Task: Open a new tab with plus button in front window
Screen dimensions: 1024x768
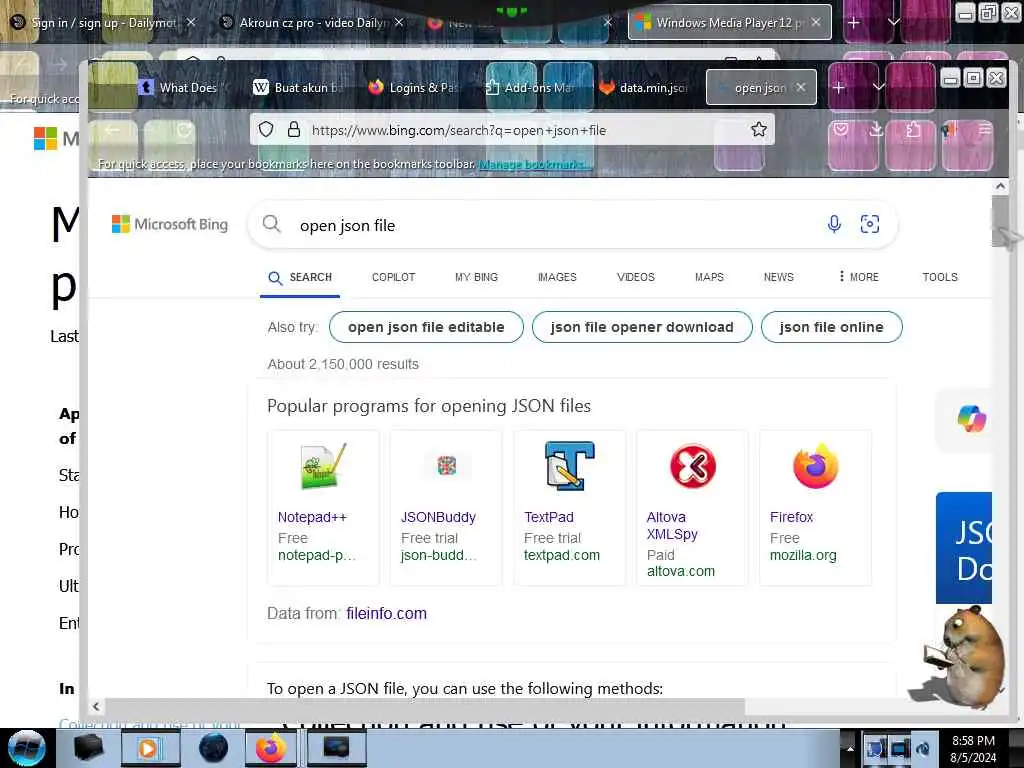Action: tap(839, 87)
